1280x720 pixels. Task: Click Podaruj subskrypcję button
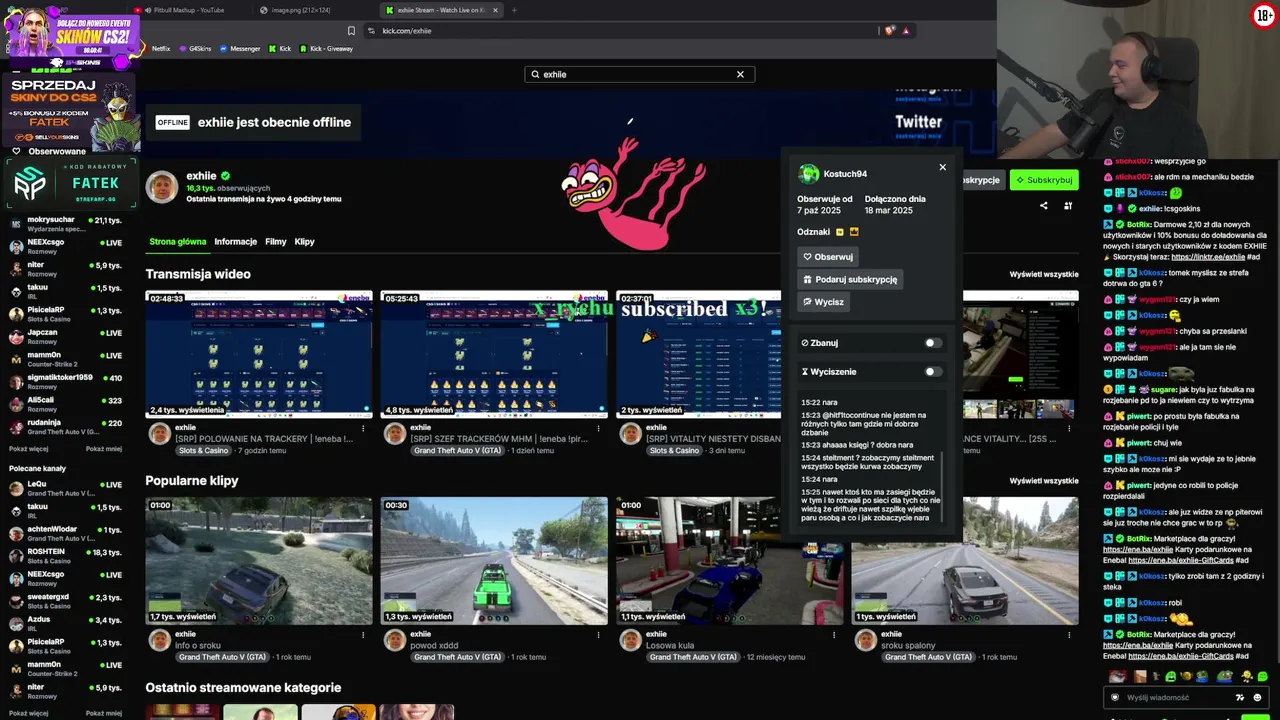850,280
